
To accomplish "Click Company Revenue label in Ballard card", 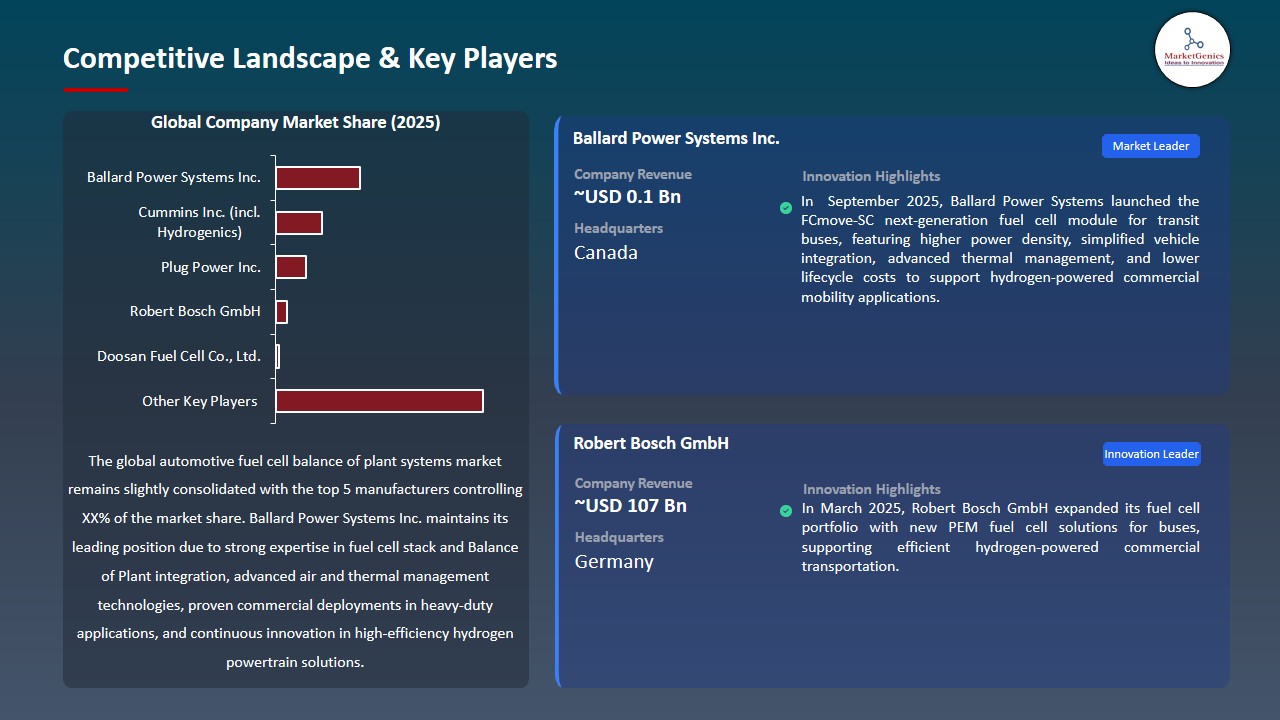I will [633, 174].
